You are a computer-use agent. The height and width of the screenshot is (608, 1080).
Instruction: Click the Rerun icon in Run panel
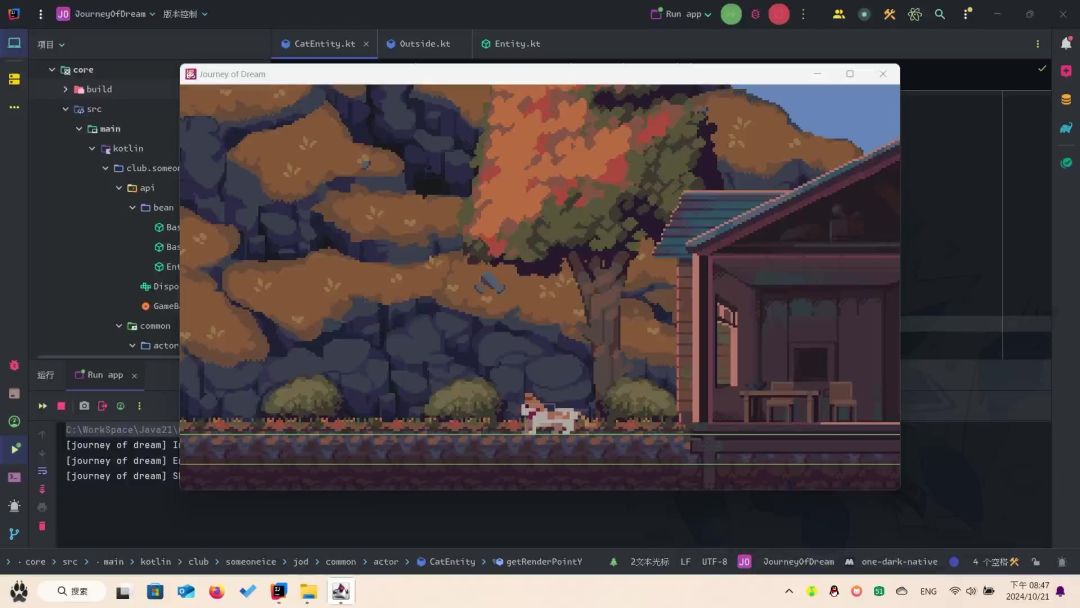click(42, 406)
